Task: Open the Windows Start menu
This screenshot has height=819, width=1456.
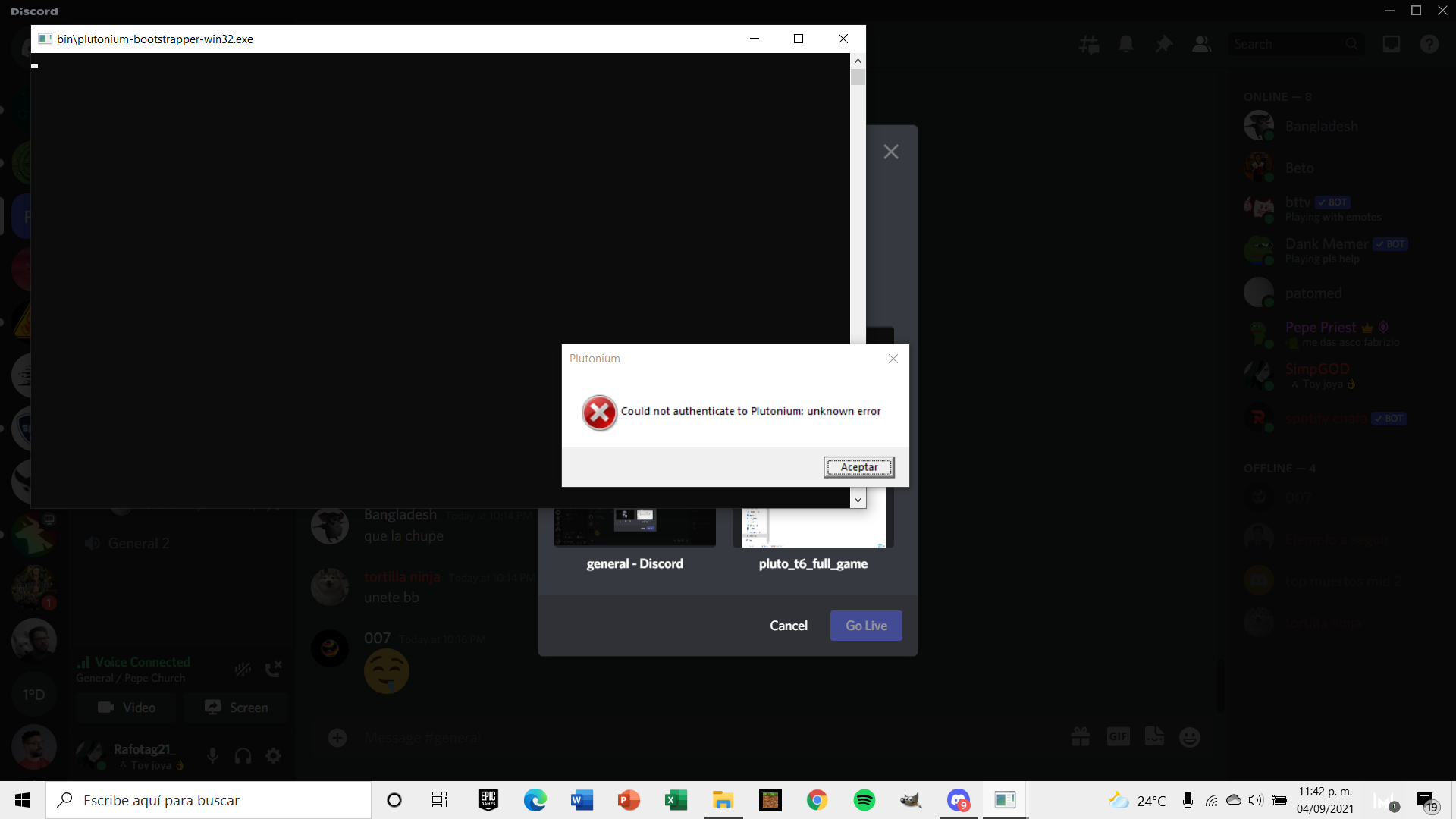Action: pyautogui.click(x=23, y=800)
